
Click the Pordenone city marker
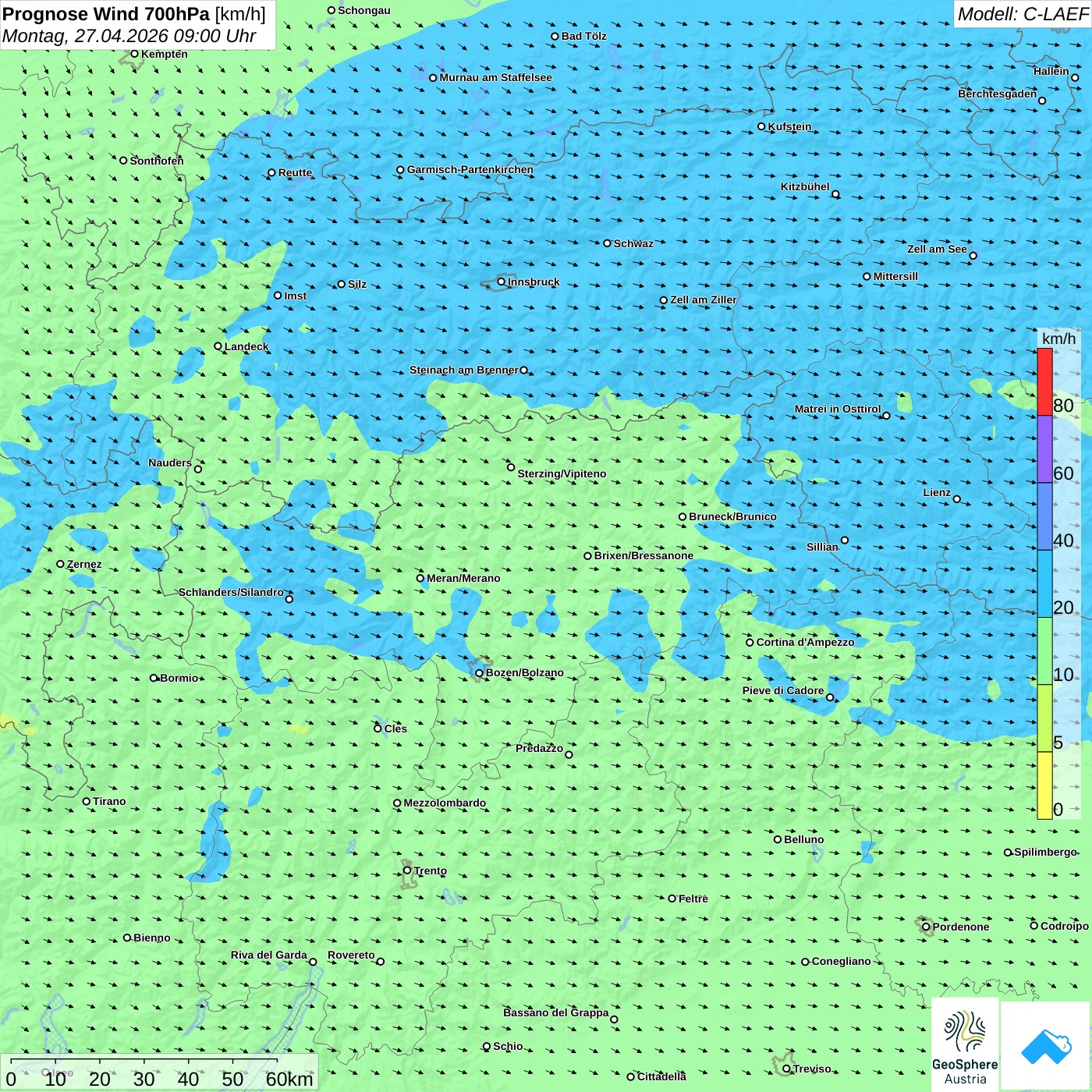pos(927,927)
